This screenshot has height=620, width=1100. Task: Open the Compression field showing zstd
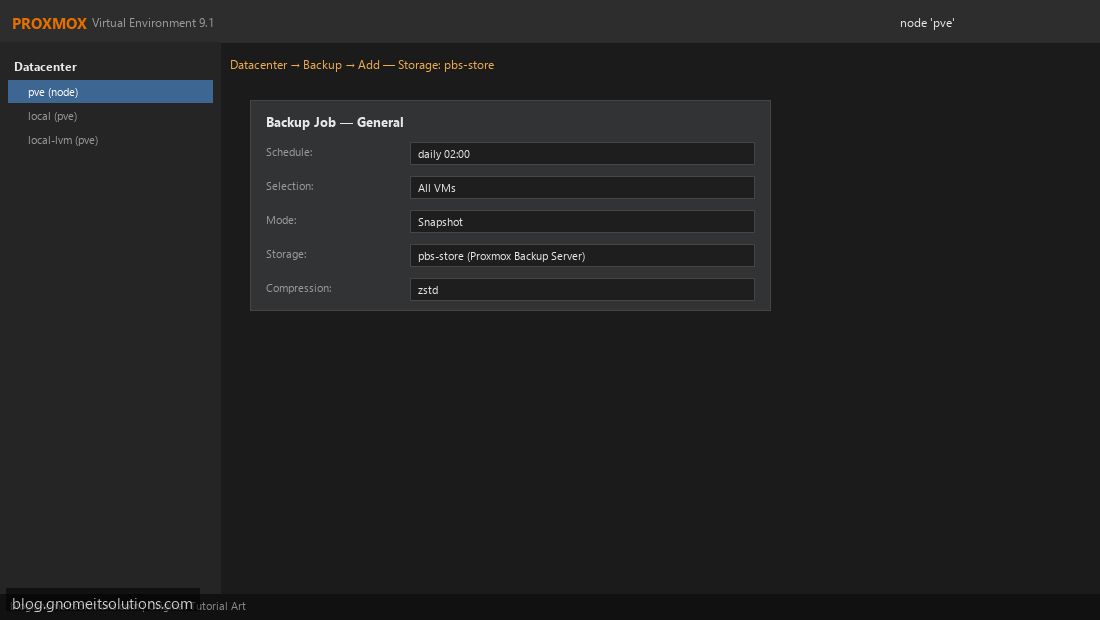[x=582, y=290]
